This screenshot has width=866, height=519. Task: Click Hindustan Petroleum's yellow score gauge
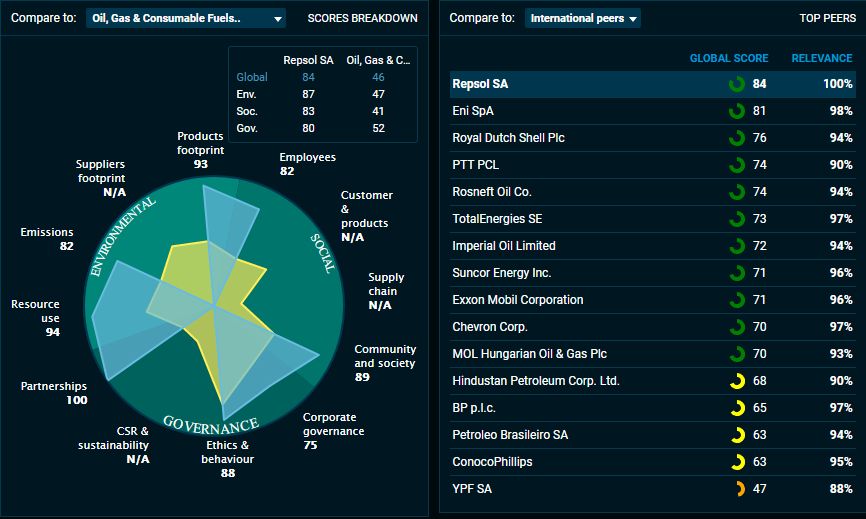(737, 381)
